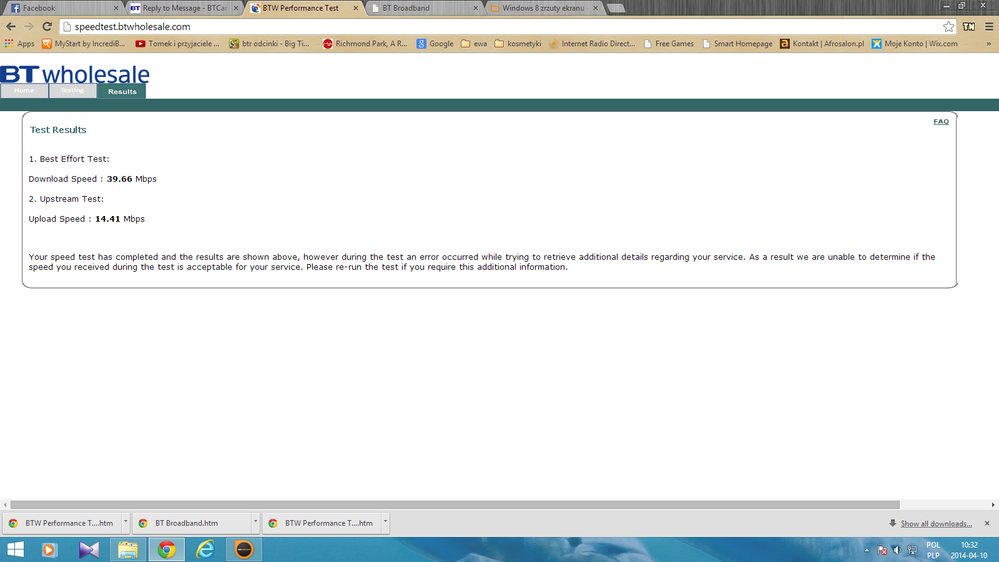Image resolution: width=999 pixels, height=562 pixels.
Task: Launch the media player from the taskbar
Action: [49, 549]
